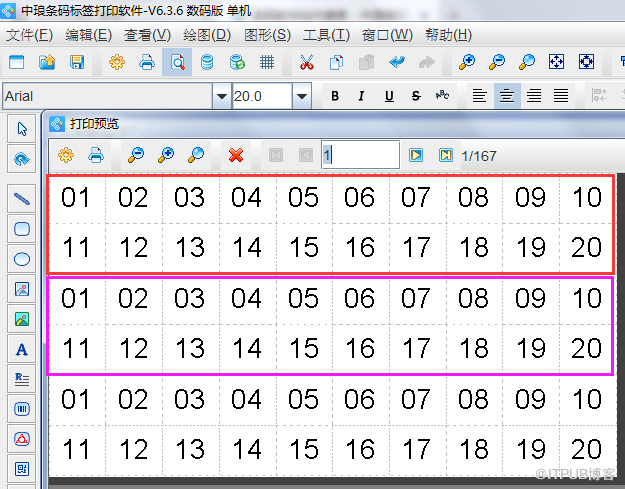Toggle italic formatting
Screen dimensions: 625x489
click(x=362, y=96)
